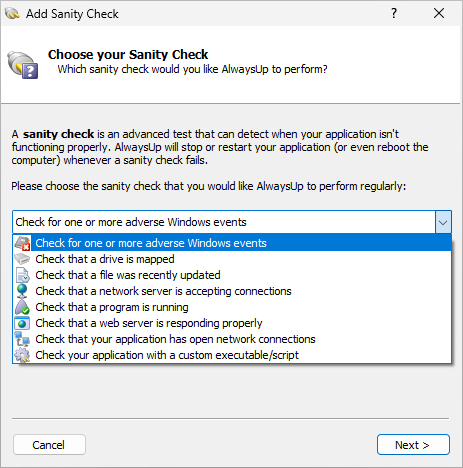Open the ? help button in title bar
The image size is (463, 468).
(x=394, y=13)
